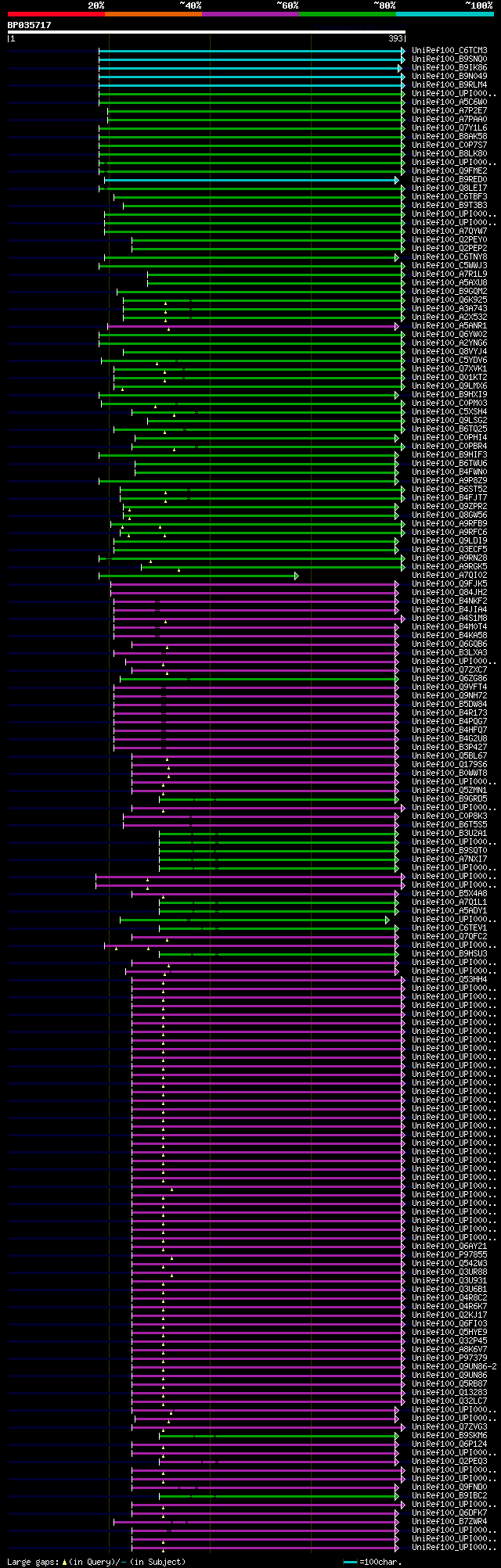Viewport: 501px width, 1568px height.
Task: Select label UniRef100_B9RED0
Action: [449, 179]
